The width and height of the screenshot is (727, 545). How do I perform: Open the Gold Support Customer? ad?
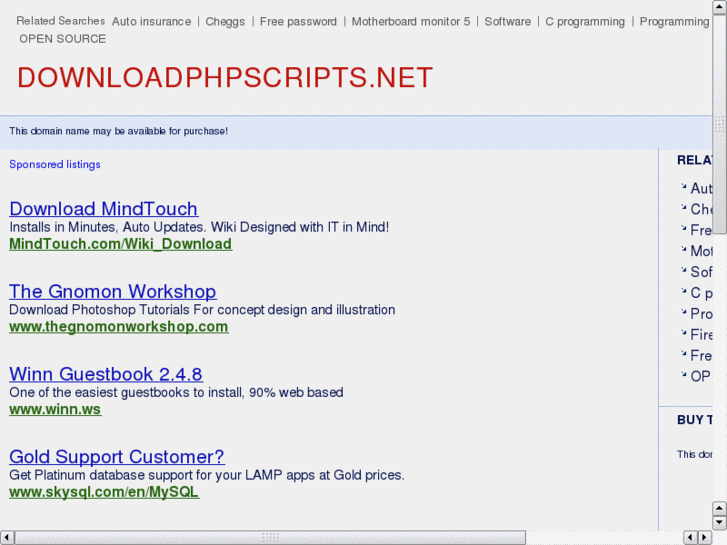[x=116, y=458]
